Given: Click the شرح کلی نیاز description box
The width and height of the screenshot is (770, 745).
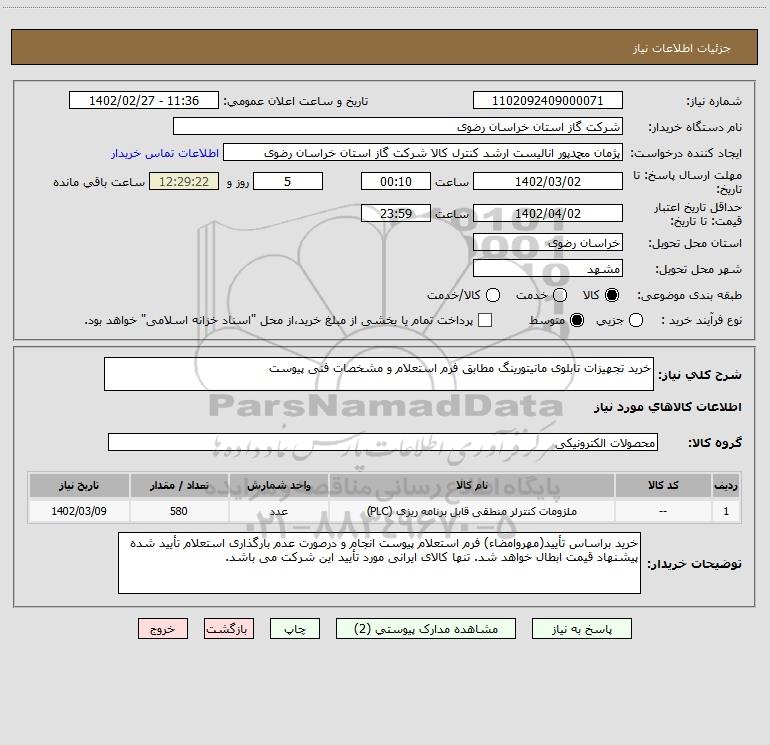Looking at the screenshot, I should pos(379,374).
